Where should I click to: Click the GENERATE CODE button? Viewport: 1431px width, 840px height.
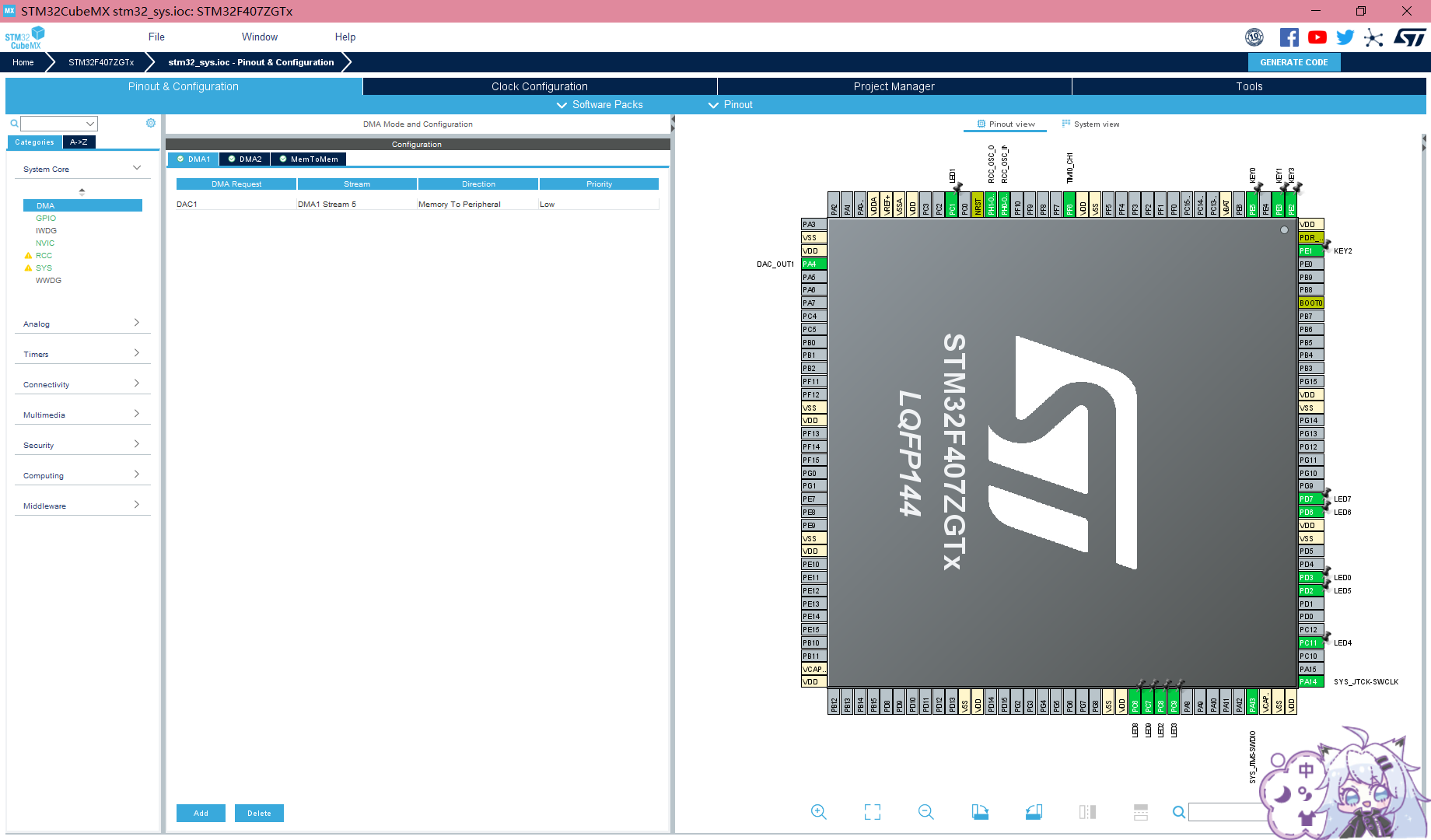(x=1294, y=62)
